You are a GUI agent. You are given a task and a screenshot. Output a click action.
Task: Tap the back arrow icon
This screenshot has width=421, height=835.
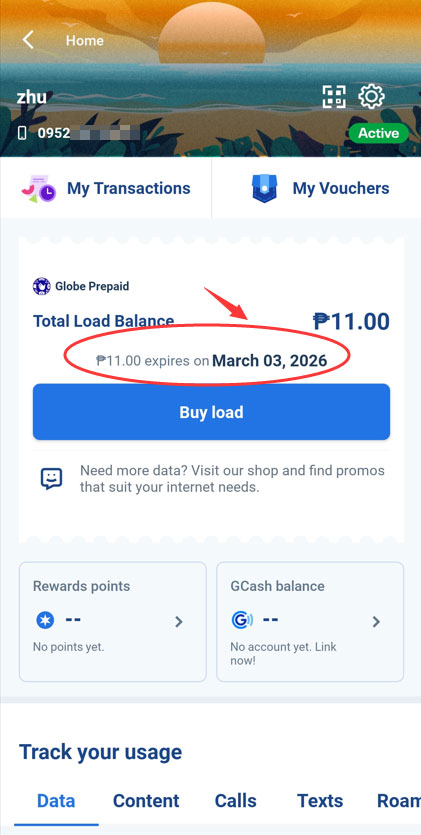click(28, 40)
